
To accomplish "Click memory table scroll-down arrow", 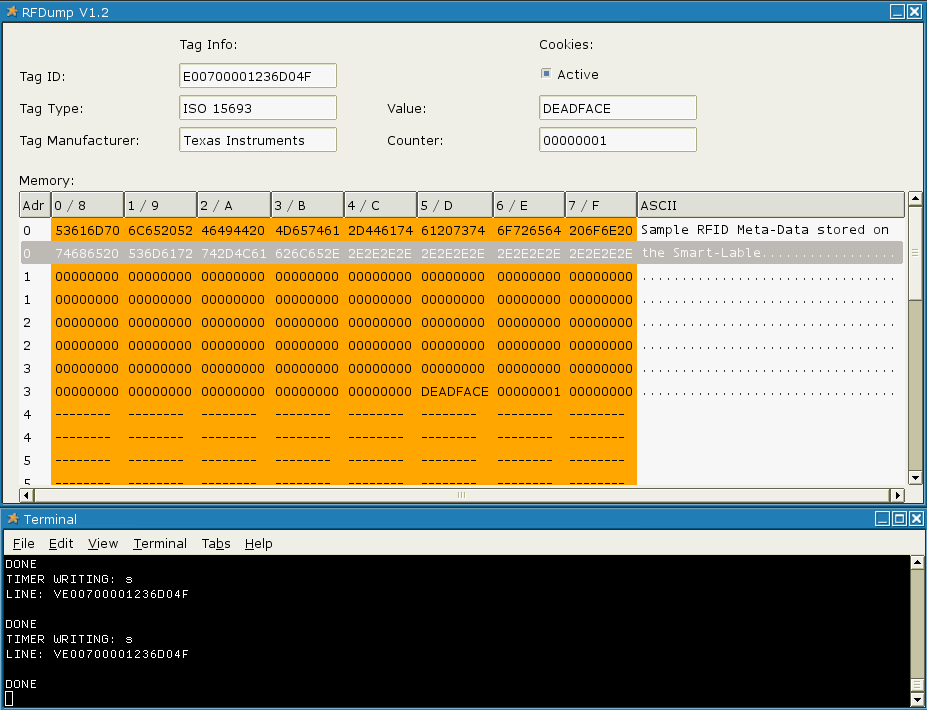I will pyautogui.click(x=915, y=478).
